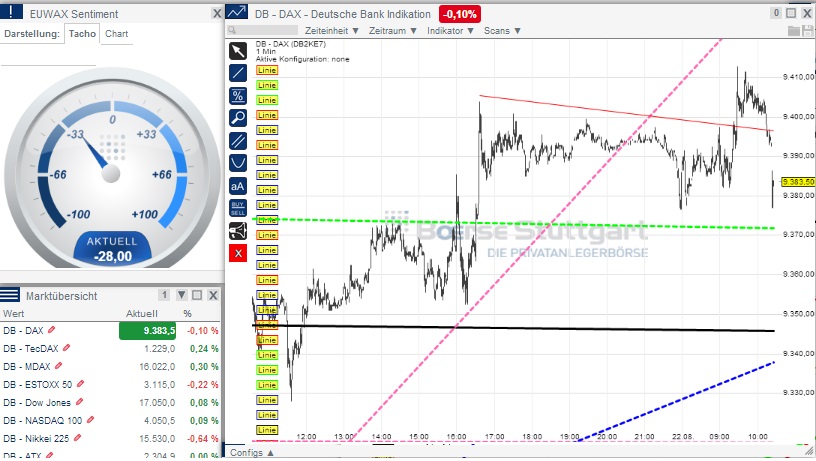Click the magnifier in chart search field
The width and height of the screenshot is (816, 461).
[232, 30]
